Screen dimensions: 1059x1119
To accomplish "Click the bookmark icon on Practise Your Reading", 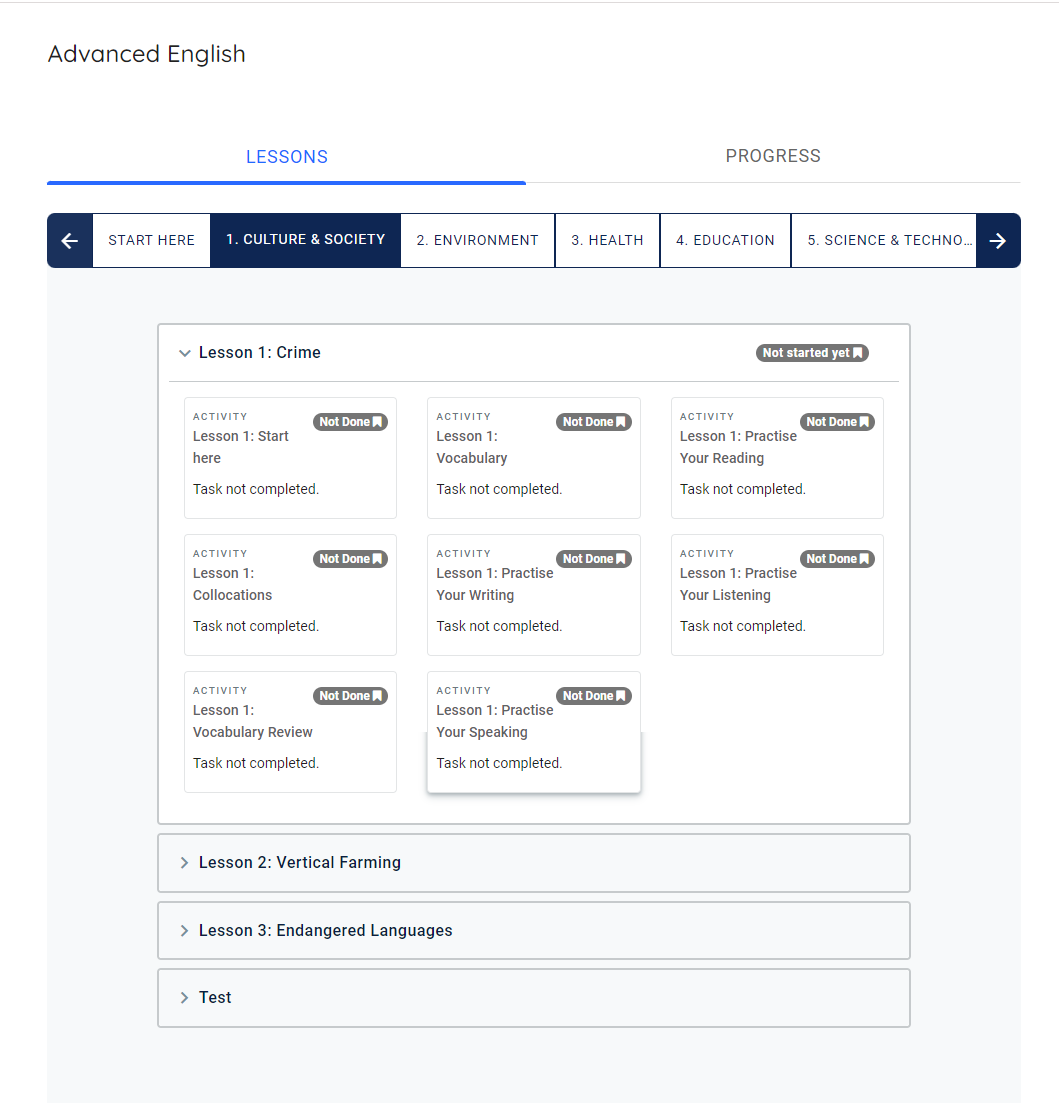I will click(863, 421).
